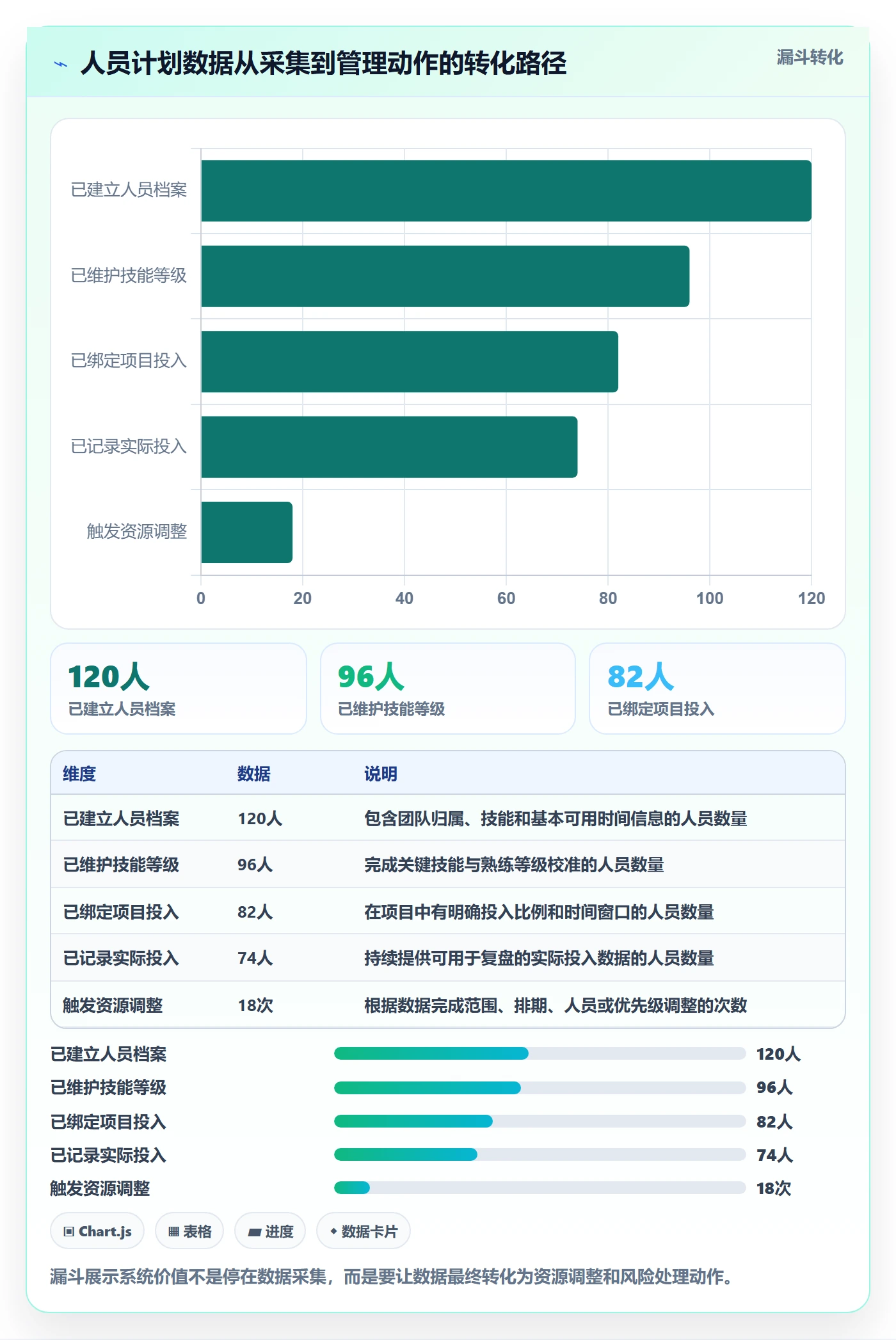Click the 已记录实际投入 progress bar
Image resolution: width=896 pixels, height=1340 pixels.
pyautogui.click(x=540, y=1154)
